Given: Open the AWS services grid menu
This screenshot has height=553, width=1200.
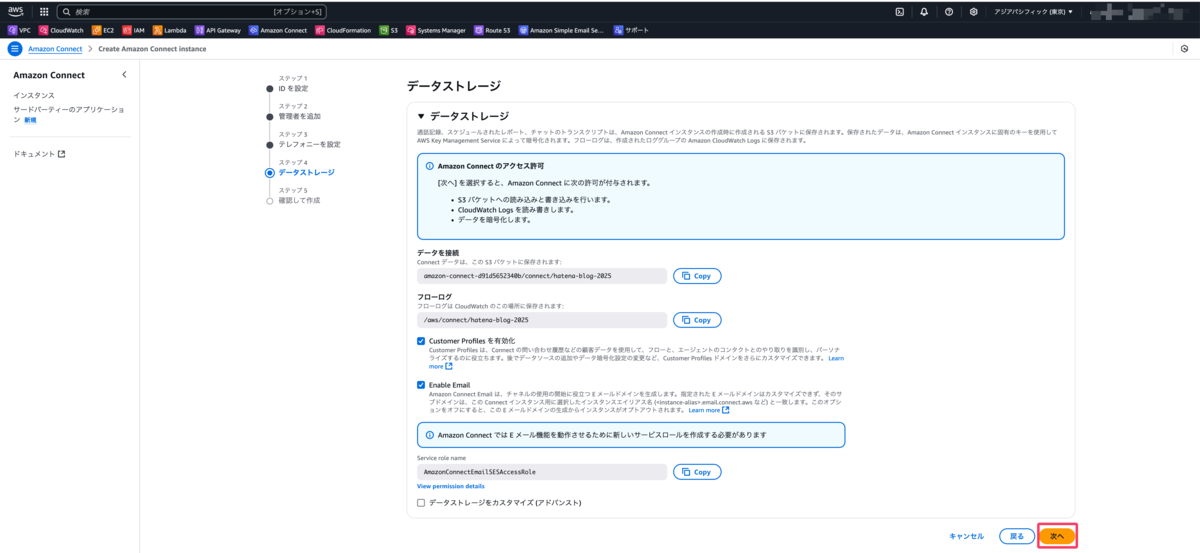Looking at the screenshot, I should [45, 12].
